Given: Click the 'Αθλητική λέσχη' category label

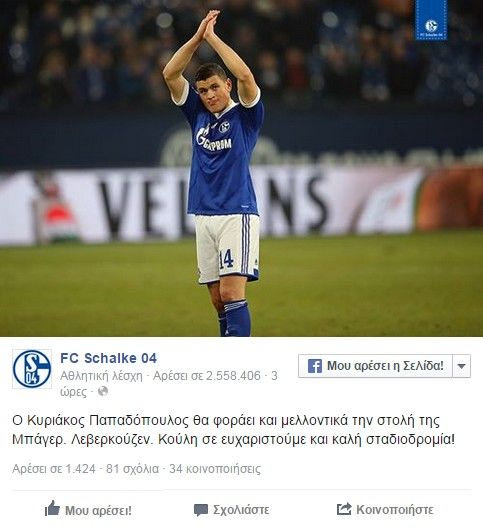Looking at the screenshot, I should tap(101, 376).
